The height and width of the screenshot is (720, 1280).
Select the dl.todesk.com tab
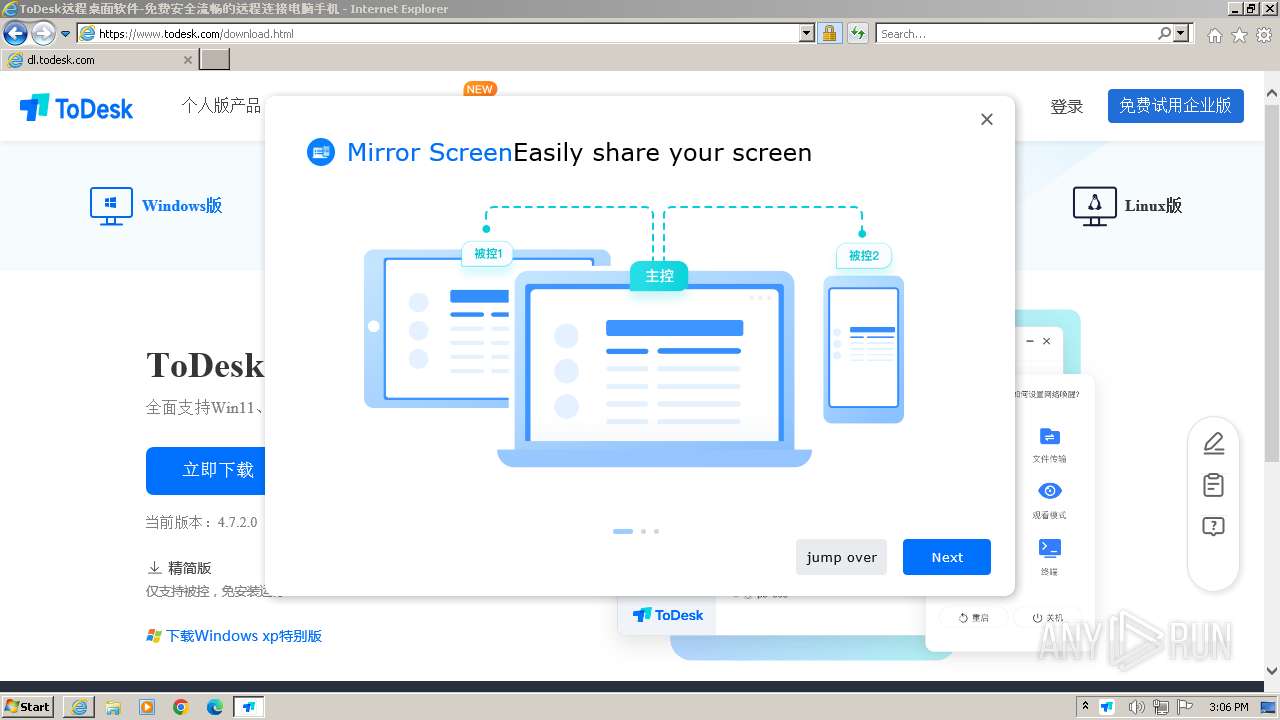[x=98, y=59]
